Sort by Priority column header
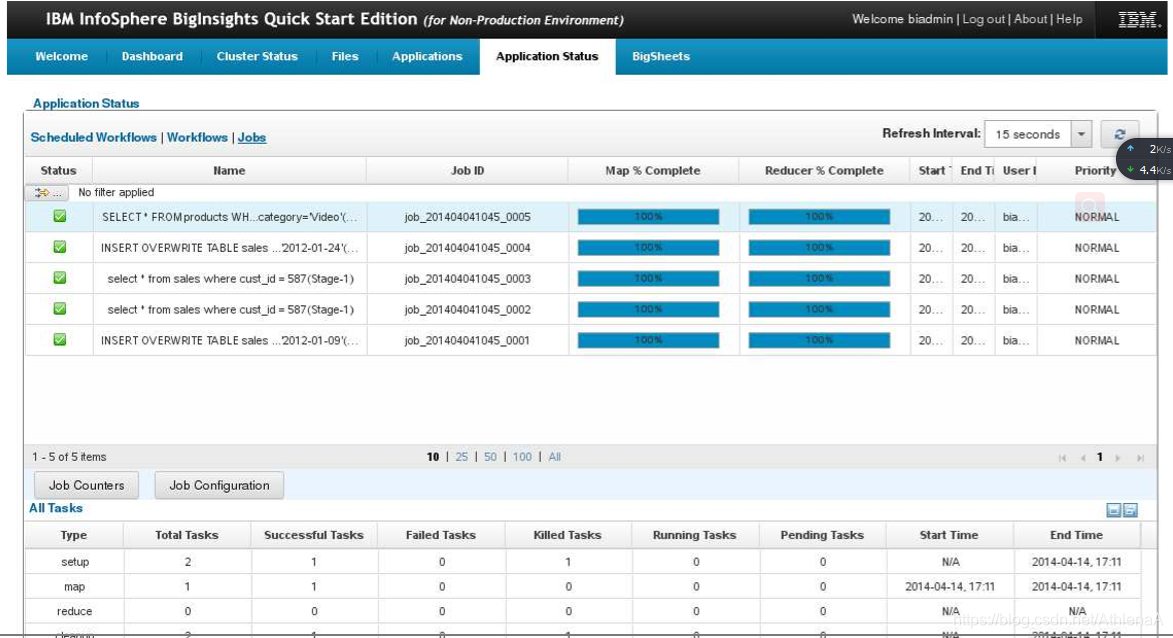 (x=1095, y=171)
